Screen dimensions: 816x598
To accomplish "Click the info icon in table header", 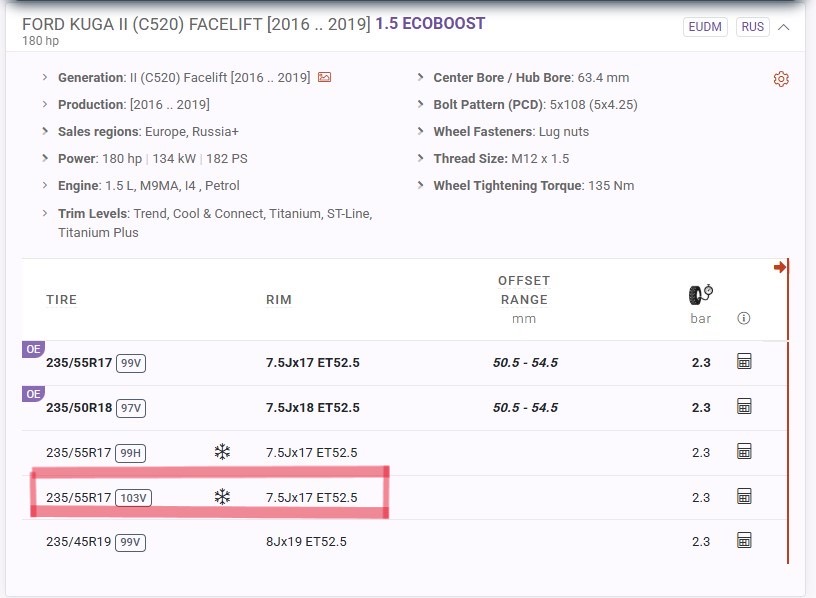I will point(743,318).
